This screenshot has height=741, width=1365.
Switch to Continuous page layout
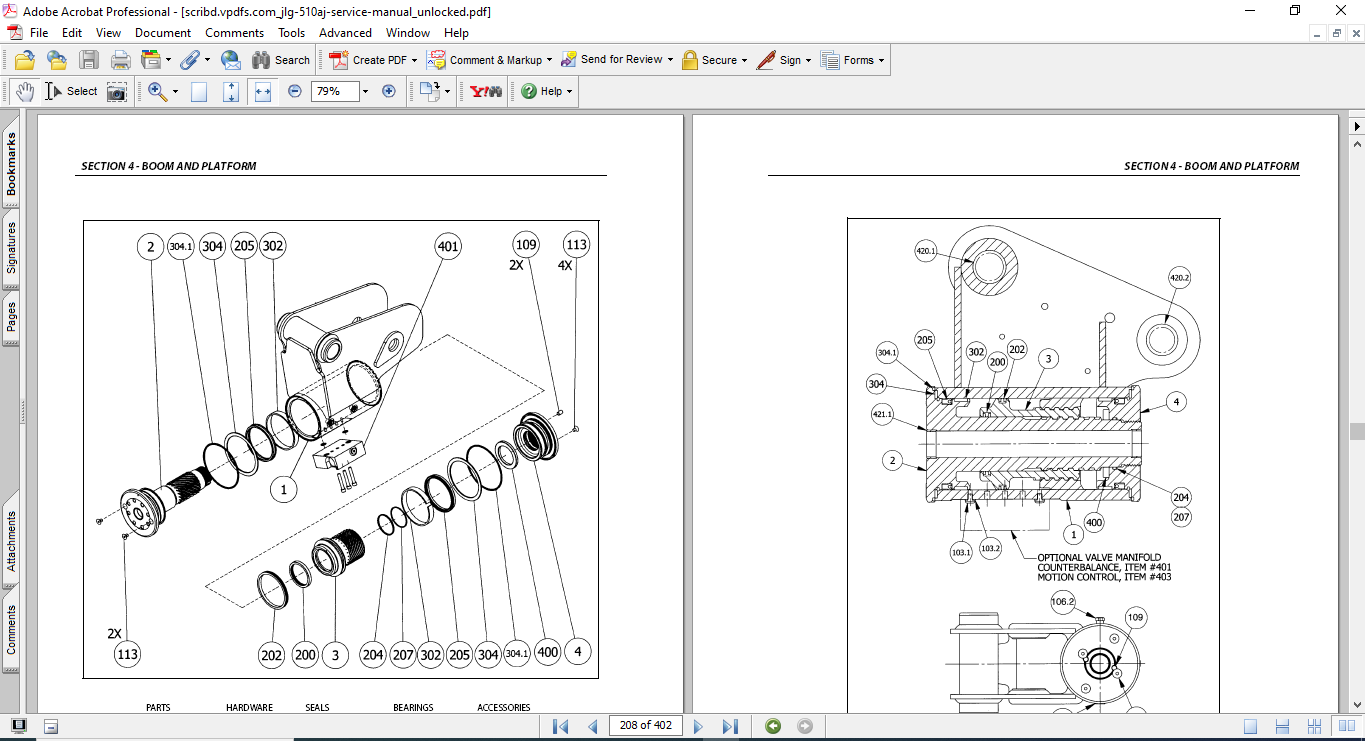point(1282,726)
